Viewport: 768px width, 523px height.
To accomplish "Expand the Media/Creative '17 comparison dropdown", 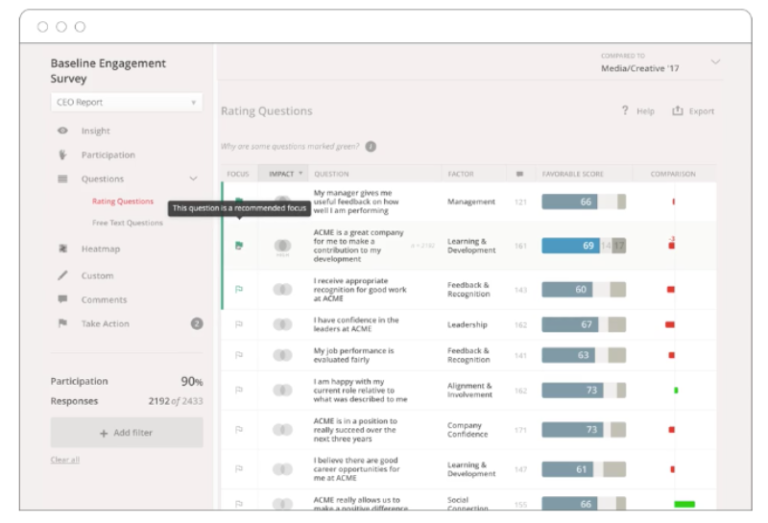I will [x=715, y=62].
